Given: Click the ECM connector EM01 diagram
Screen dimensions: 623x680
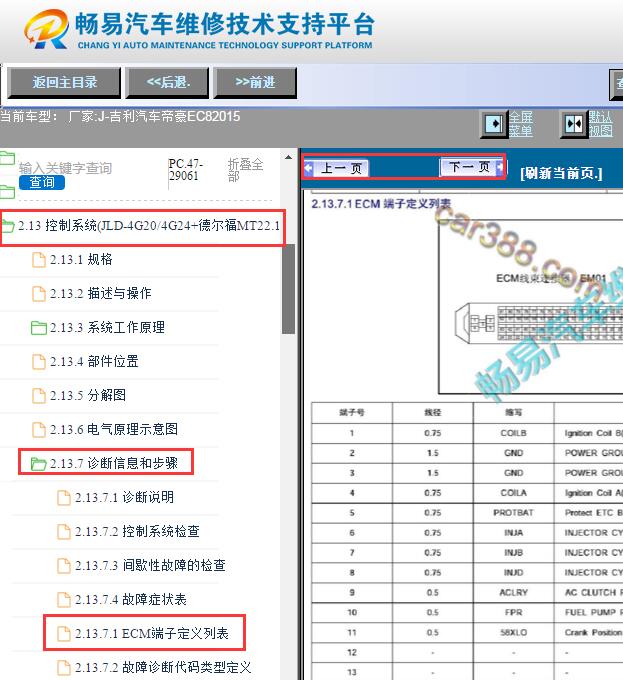Looking at the screenshot, I should pos(531,307).
